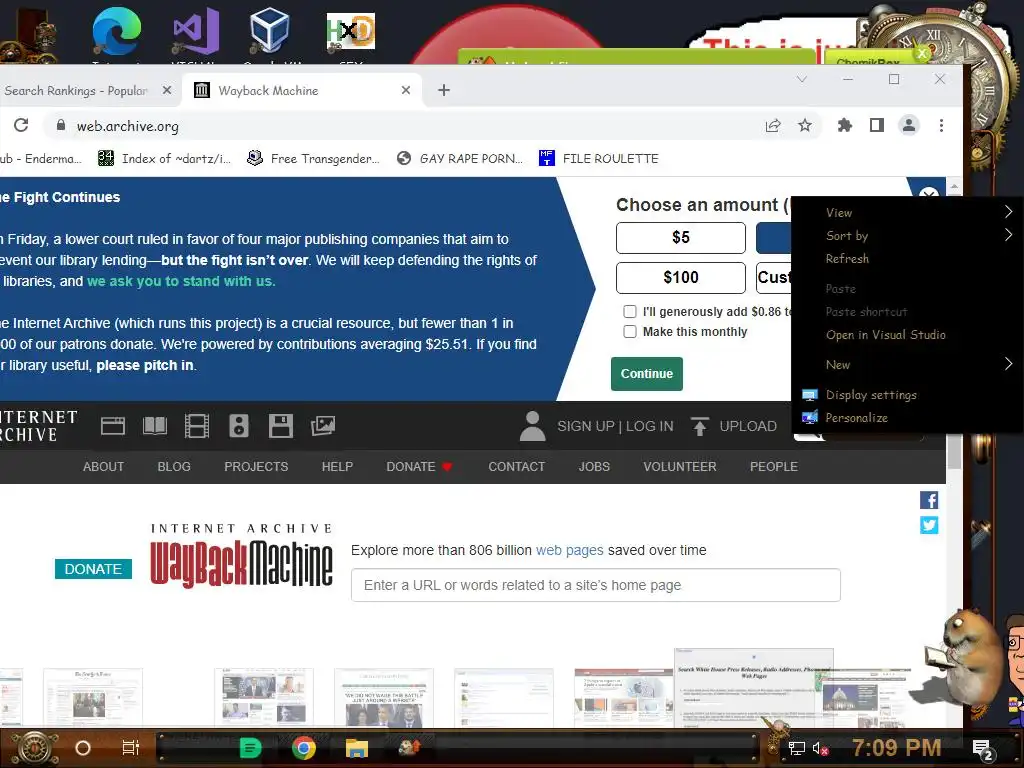The width and height of the screenshot is (1024, 768).
Task: Open the Internet Archive web icon
Action: [113, 426]
